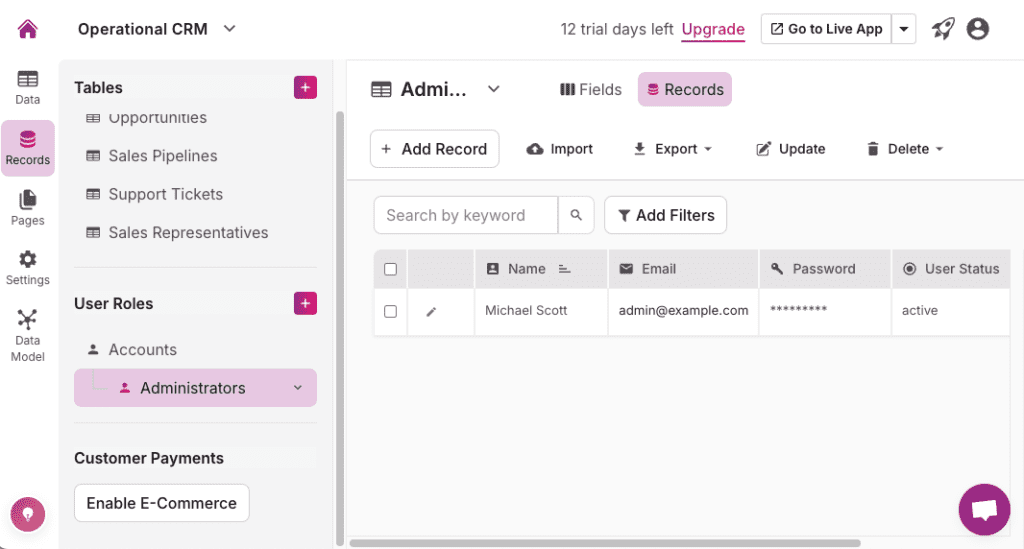The height and width of the screenshot is (549, 1024).
Task: Click the Upgrade link
Action: (713, 29)
